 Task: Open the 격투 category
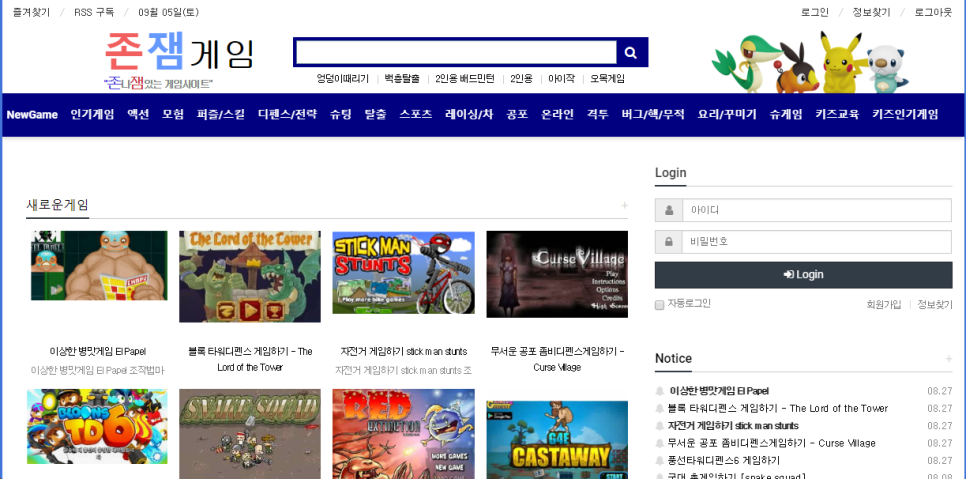click(x=598, y=115)
